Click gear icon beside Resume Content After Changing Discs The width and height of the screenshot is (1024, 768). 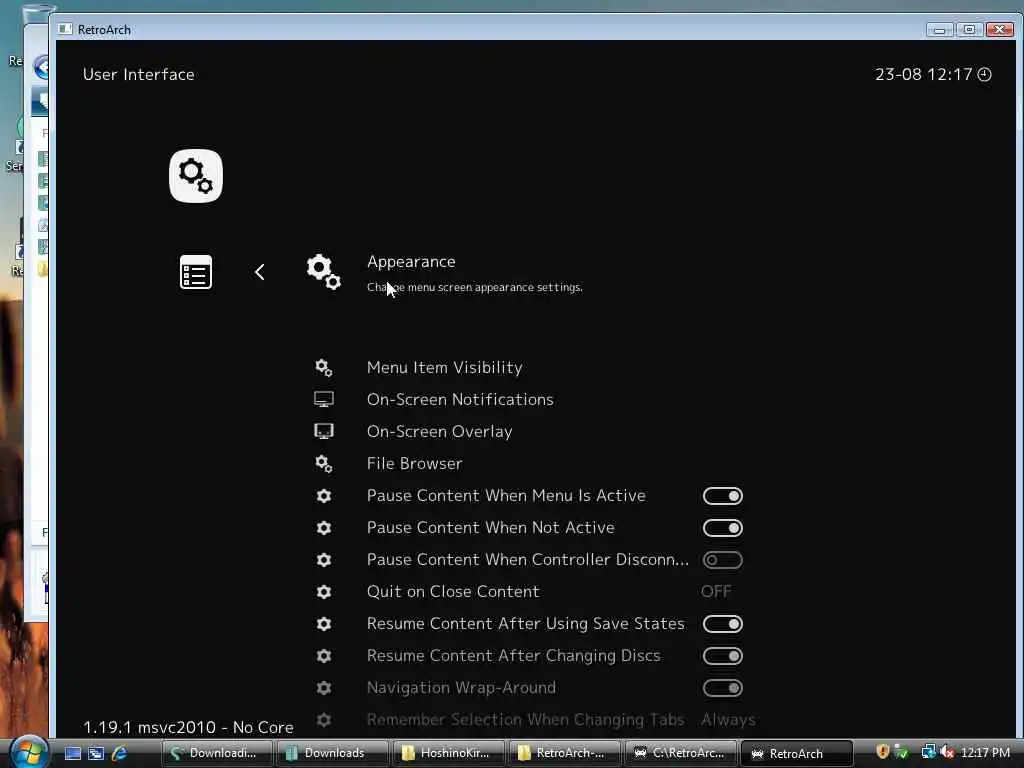(324, 656)
